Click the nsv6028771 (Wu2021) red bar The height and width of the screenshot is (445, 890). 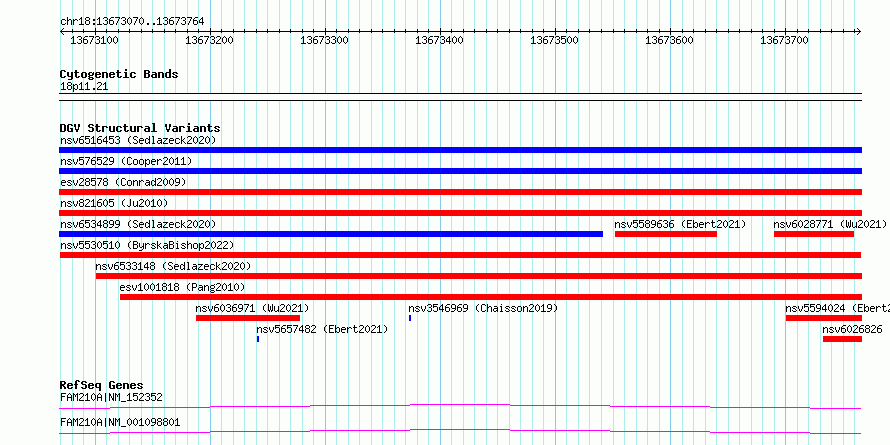pos(814,234)
